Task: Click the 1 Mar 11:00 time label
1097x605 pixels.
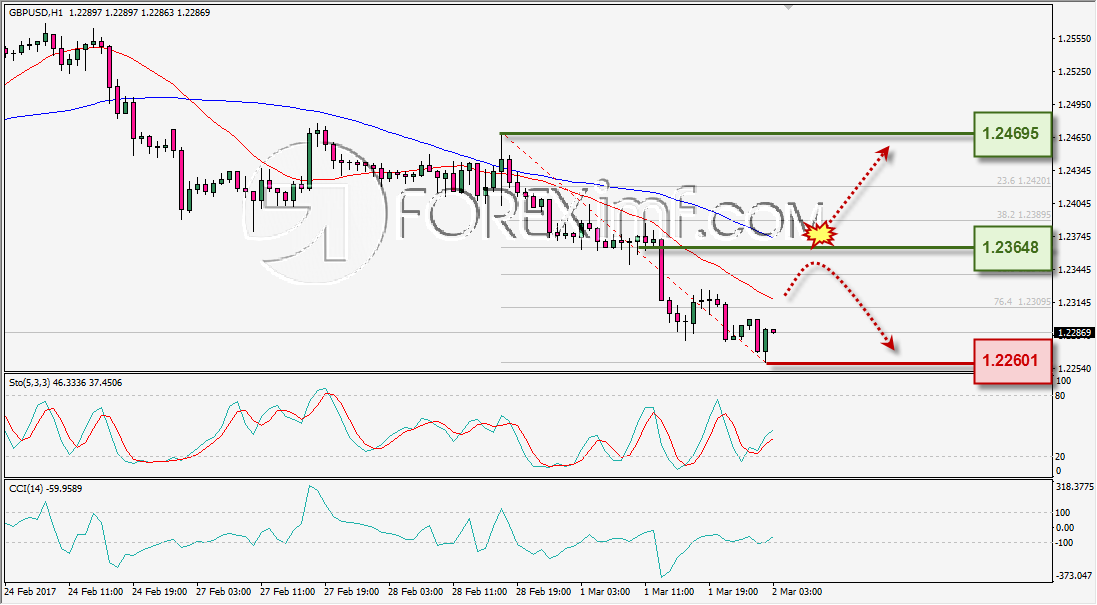Action: coord(669,592)
